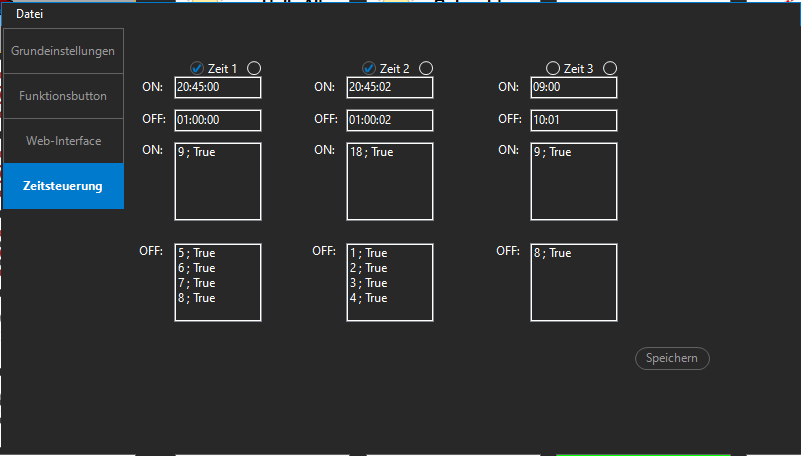This screenshot has width=801, height=456.
Task: Select the radio button right of Zeit 2
Action: tap(426, 68)
